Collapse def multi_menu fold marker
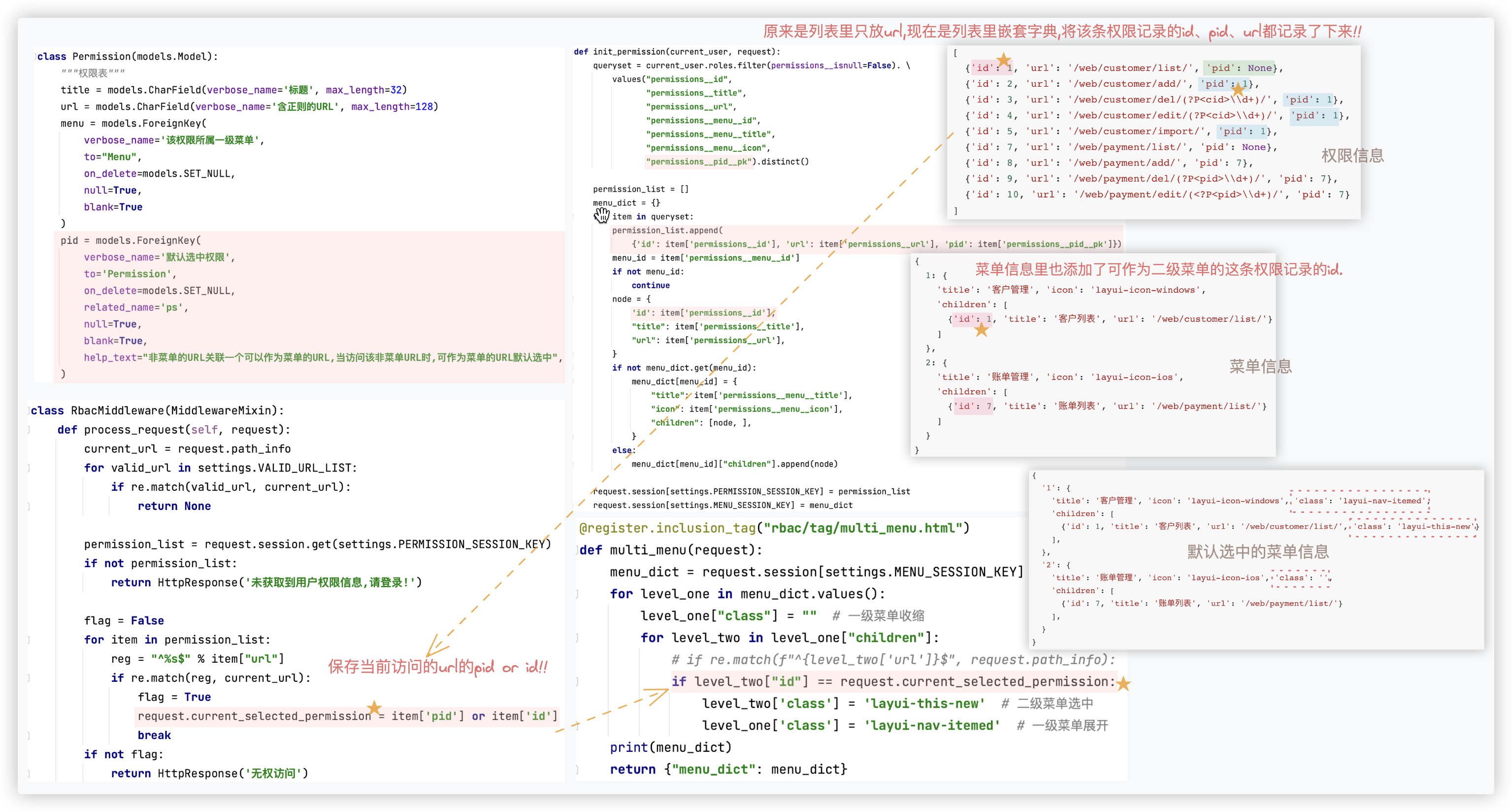Viewport: 1512px width, 812px height. (x=577, y=550)
